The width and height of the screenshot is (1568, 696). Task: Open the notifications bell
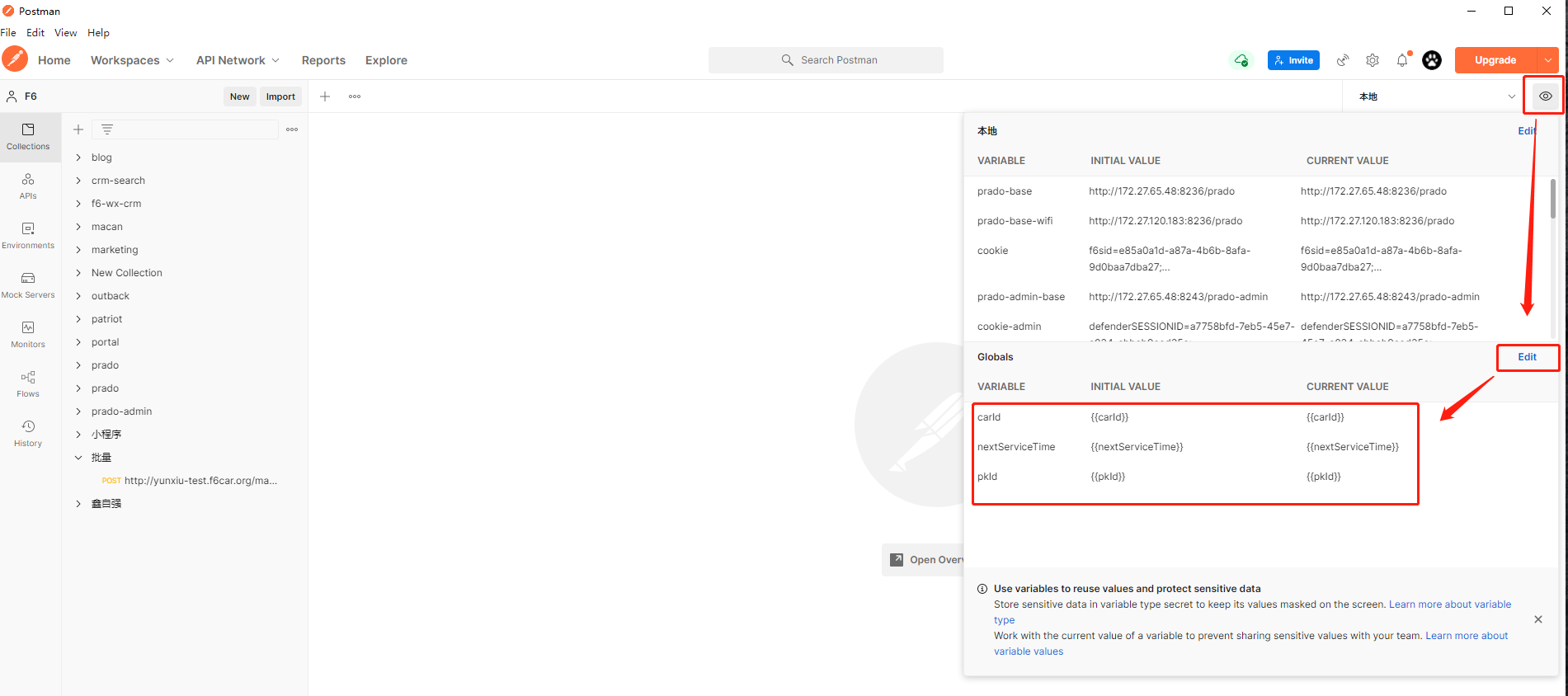[1402, 60]
